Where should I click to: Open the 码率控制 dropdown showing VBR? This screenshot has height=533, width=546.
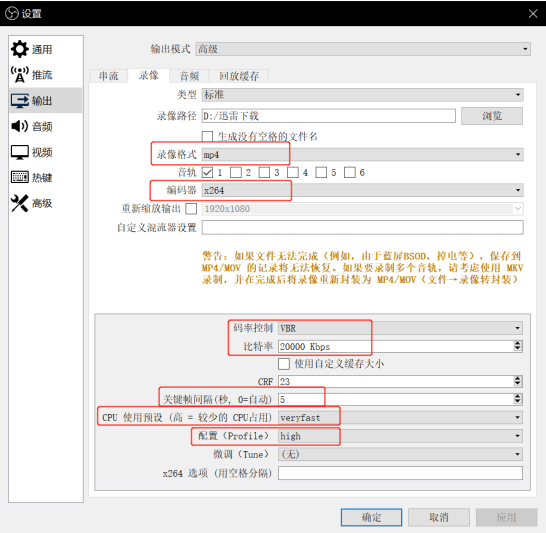point(400,328)
